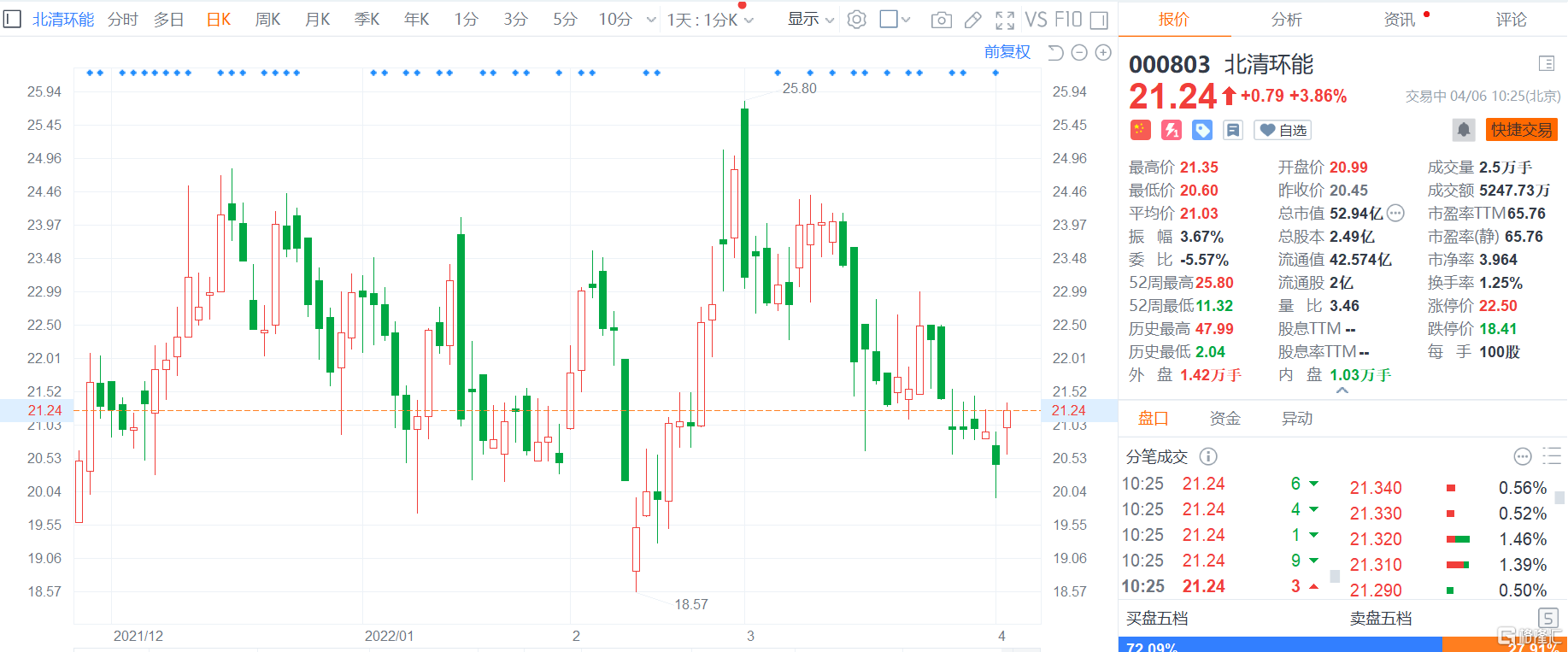Toggle 自选 favorite for this stock

[x=1283, y=130]
